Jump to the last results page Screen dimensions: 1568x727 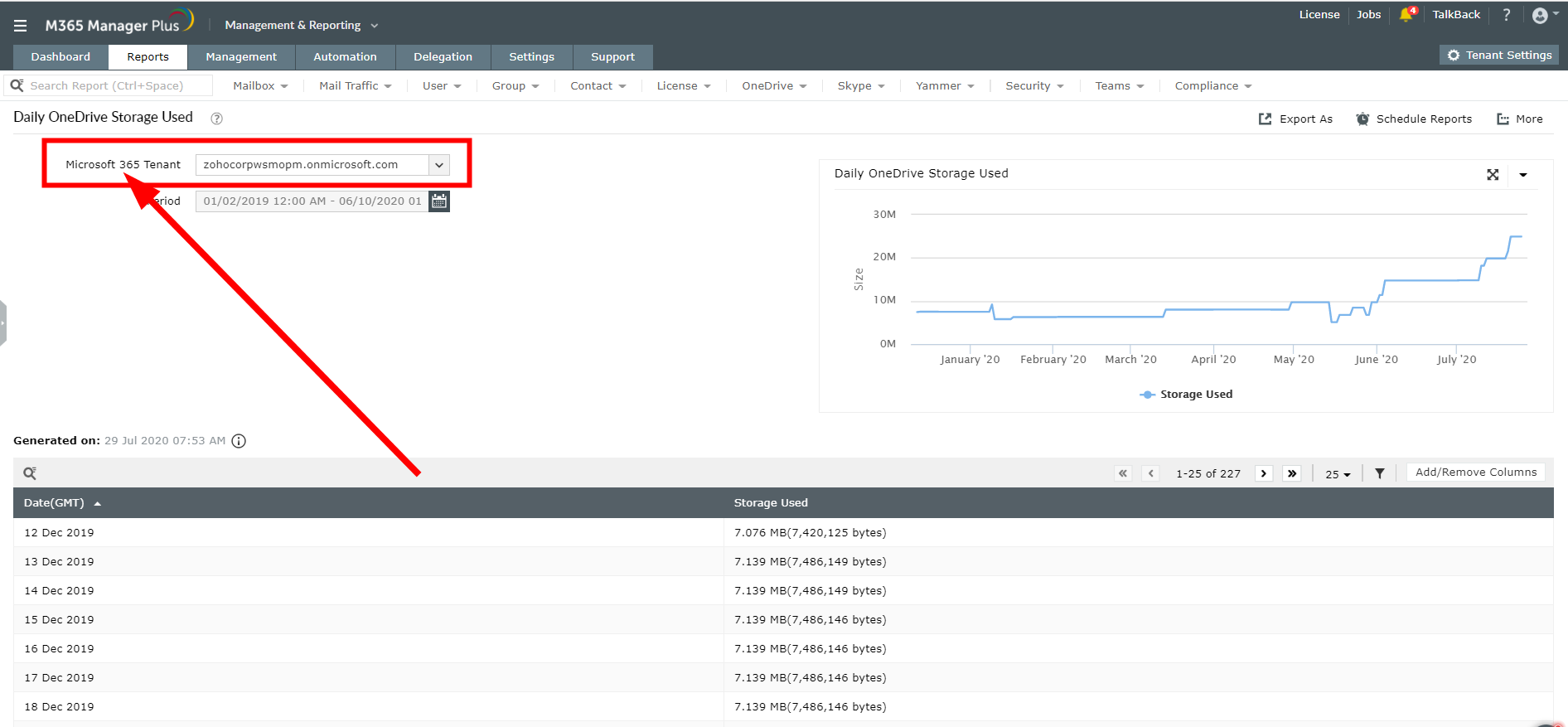point(1292,473)
